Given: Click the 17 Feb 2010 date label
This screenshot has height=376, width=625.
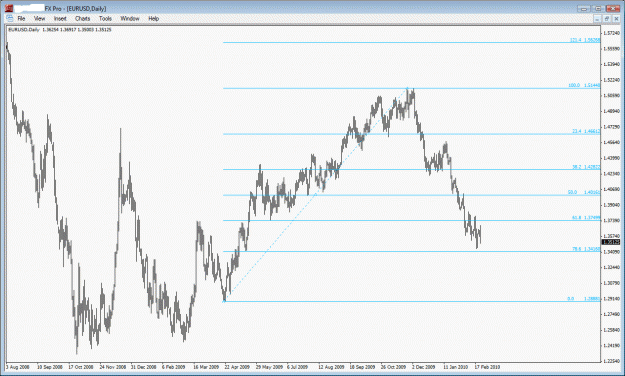Looking at the screenshot, I should point(487,367).
